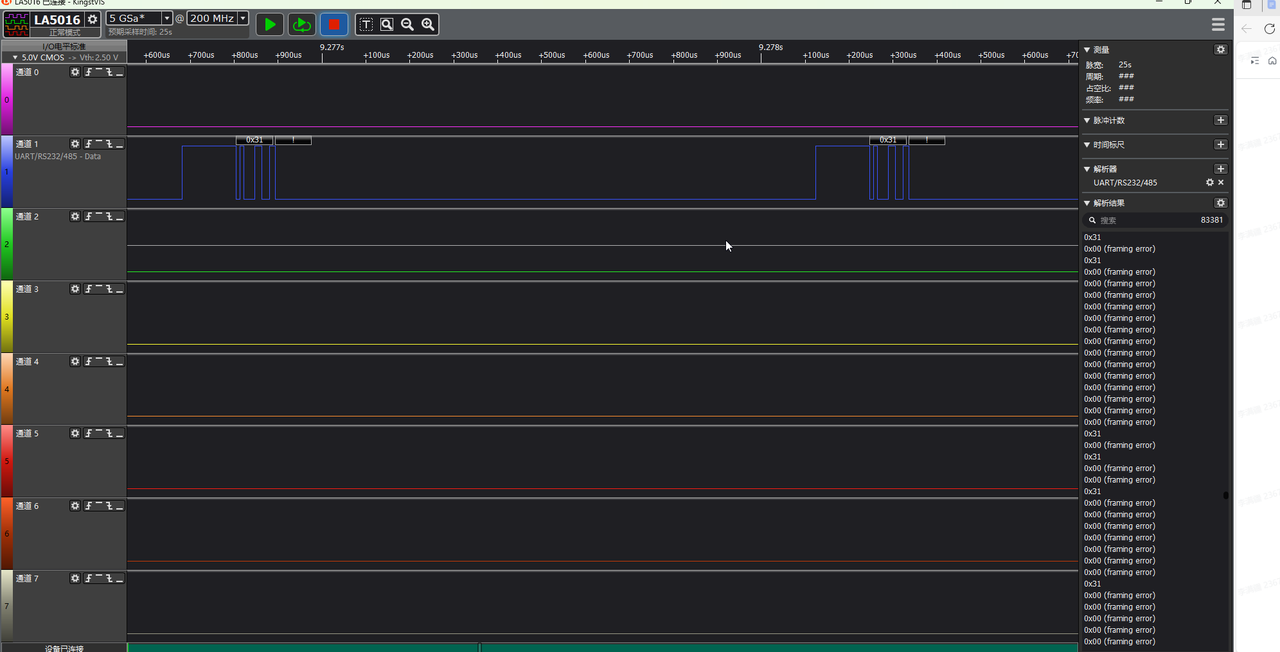
Task: Start single capture with the green play button
Action: click(x=270, y=24)
